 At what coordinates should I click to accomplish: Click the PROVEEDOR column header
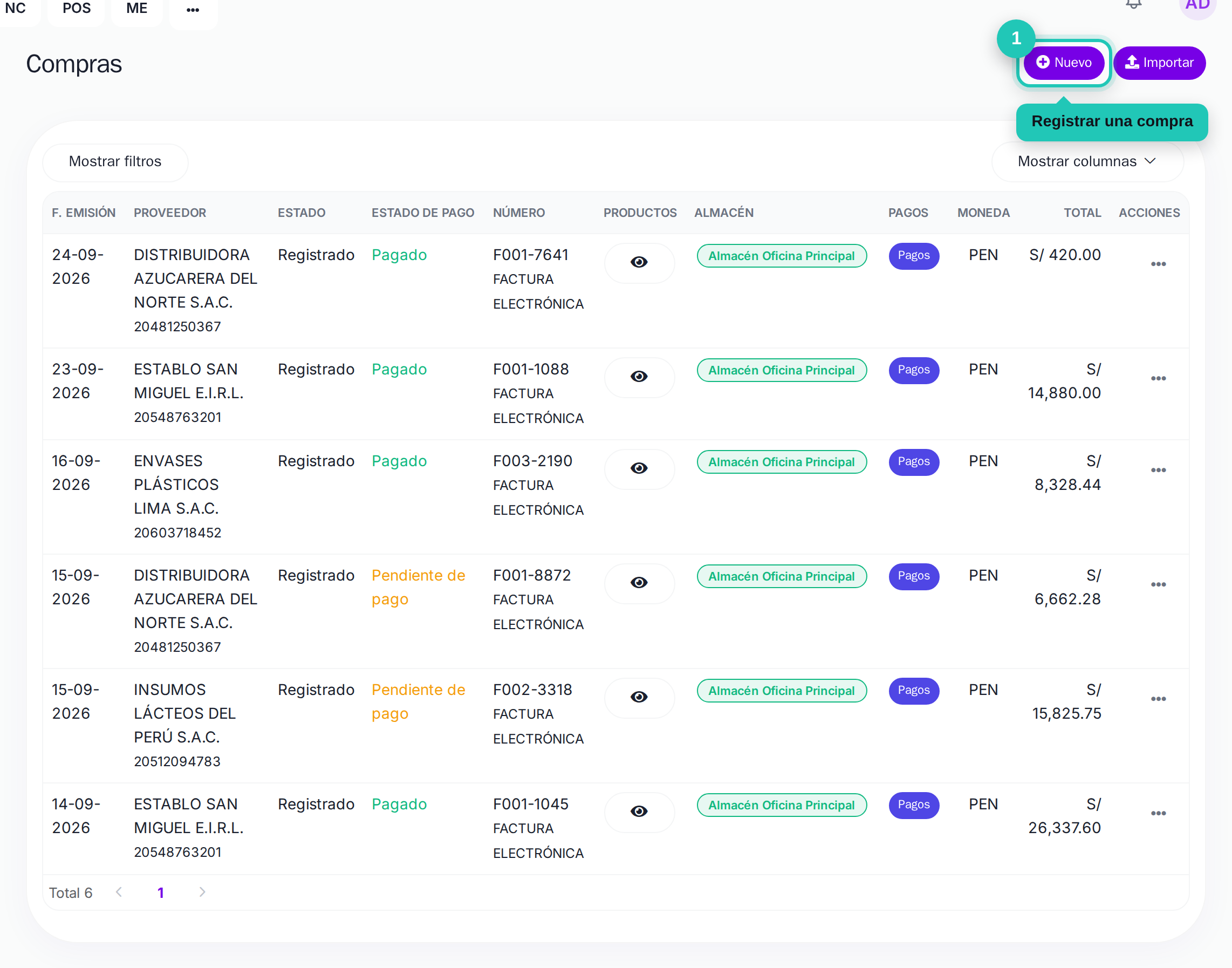[170, 213]
